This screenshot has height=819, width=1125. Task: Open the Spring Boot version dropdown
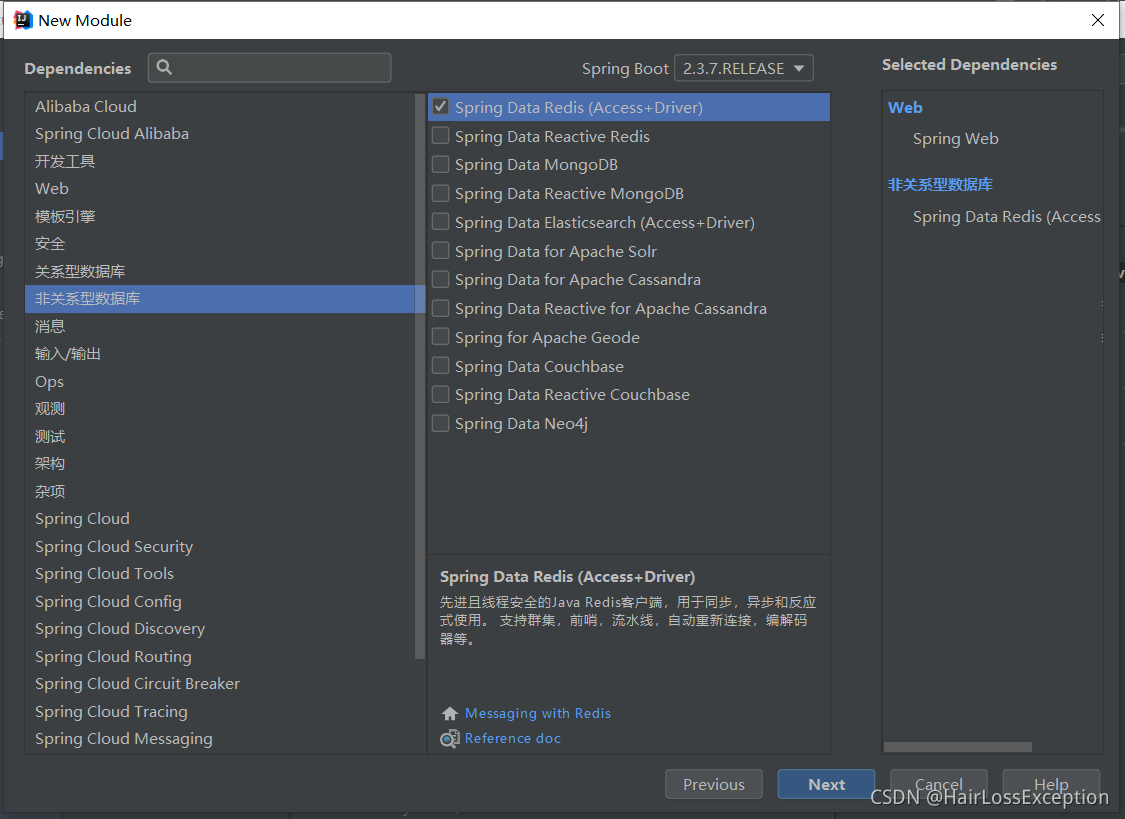point(744,68)
